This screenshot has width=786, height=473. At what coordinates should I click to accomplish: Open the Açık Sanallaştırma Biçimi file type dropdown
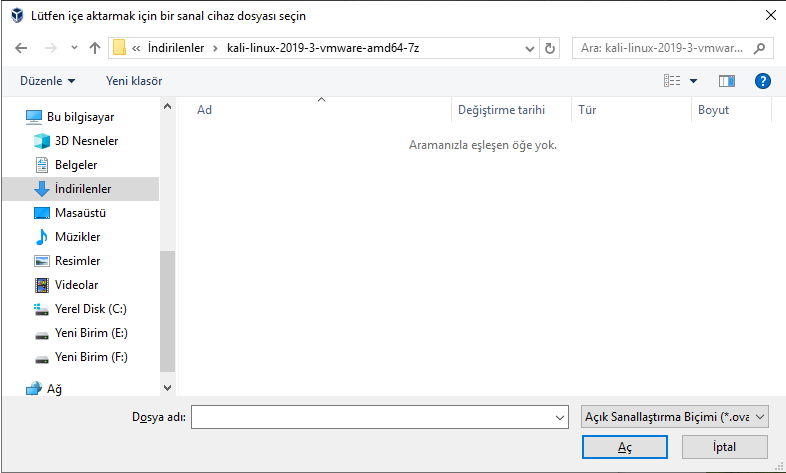675,417
